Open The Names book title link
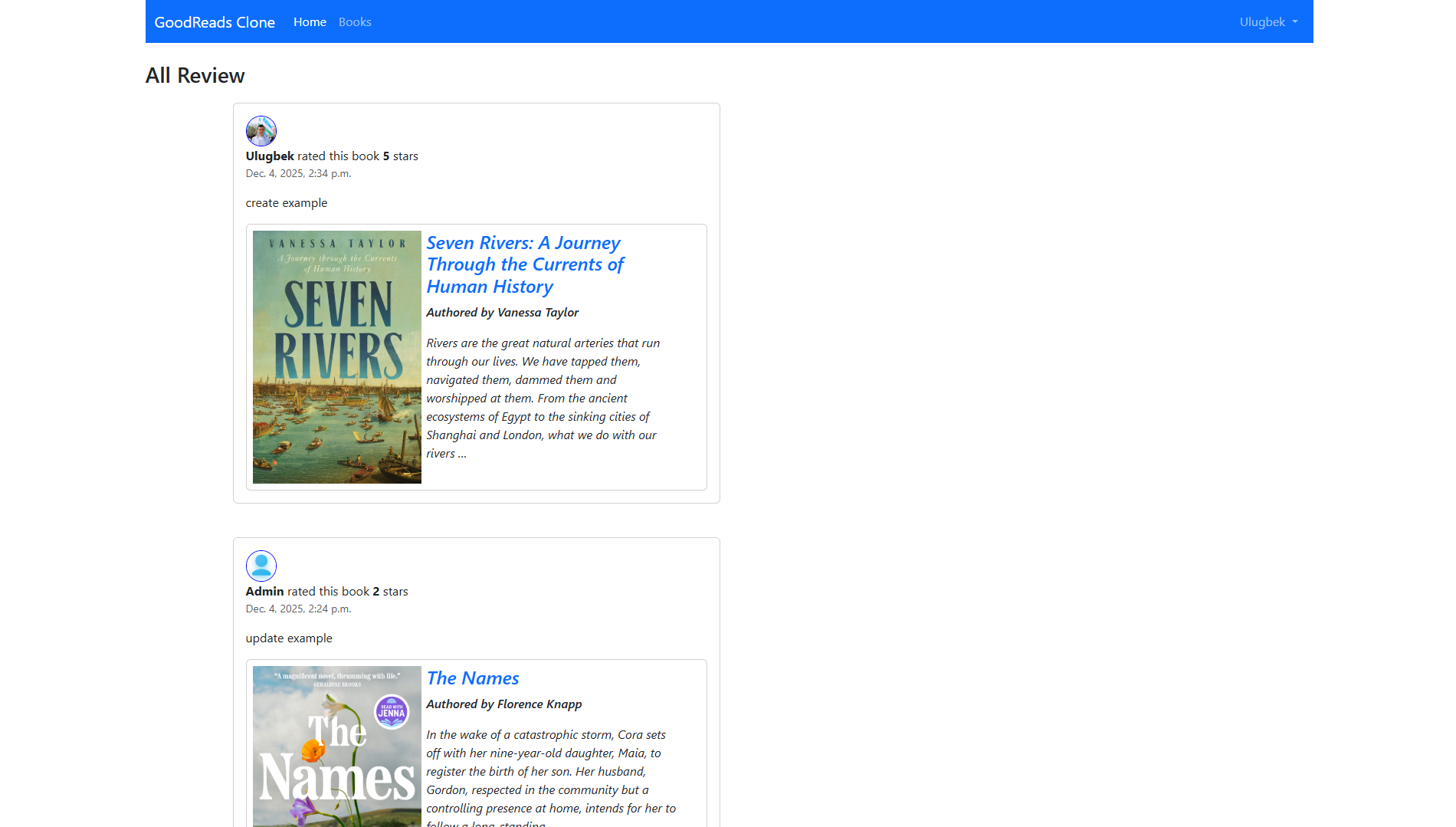The image size is (1456, 827). point(473,678)
